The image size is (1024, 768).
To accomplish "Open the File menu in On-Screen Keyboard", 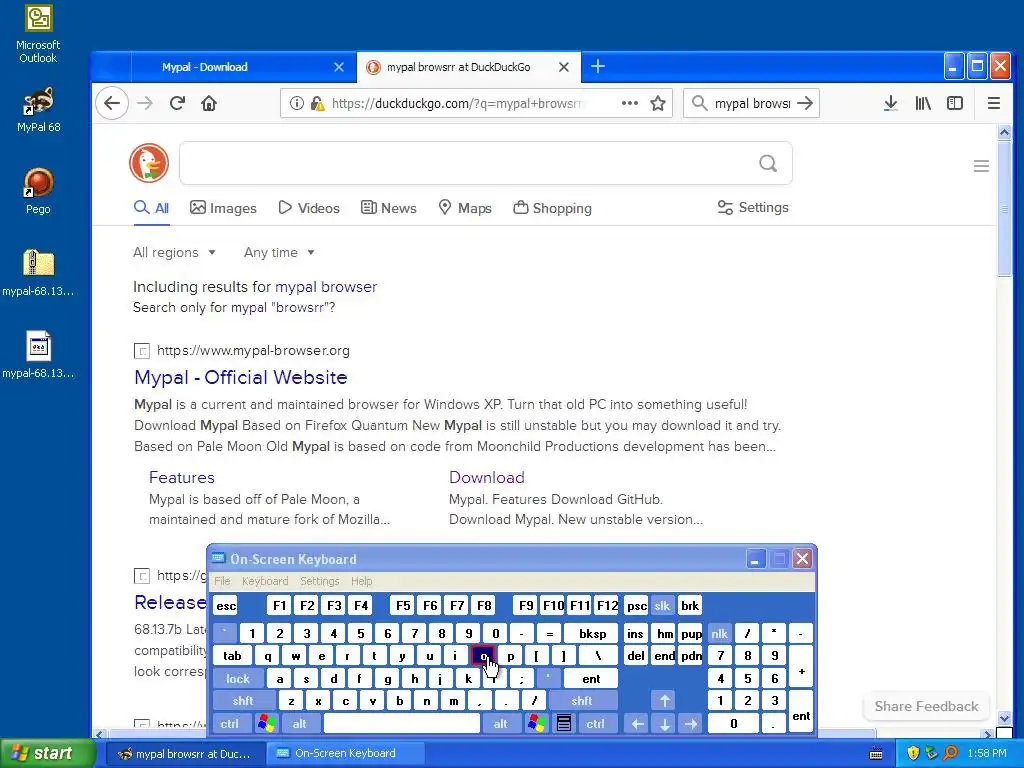I will pos(222,581).
